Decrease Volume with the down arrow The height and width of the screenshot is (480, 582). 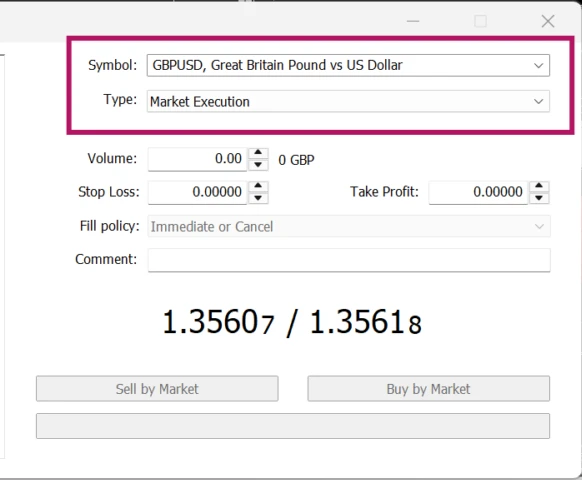click(258, 165)
